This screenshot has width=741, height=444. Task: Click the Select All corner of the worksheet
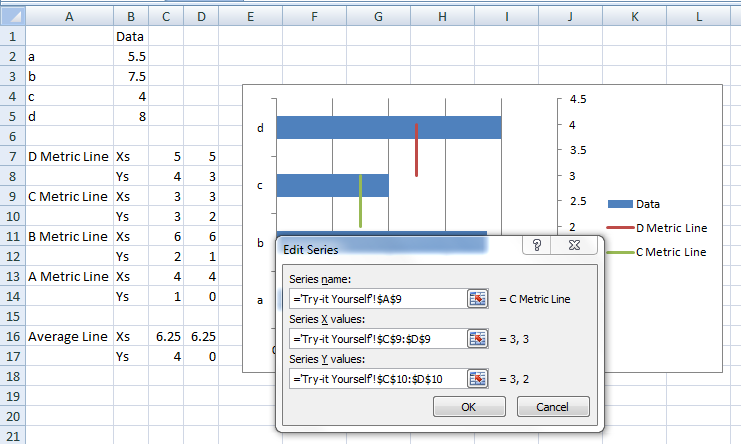13,17
